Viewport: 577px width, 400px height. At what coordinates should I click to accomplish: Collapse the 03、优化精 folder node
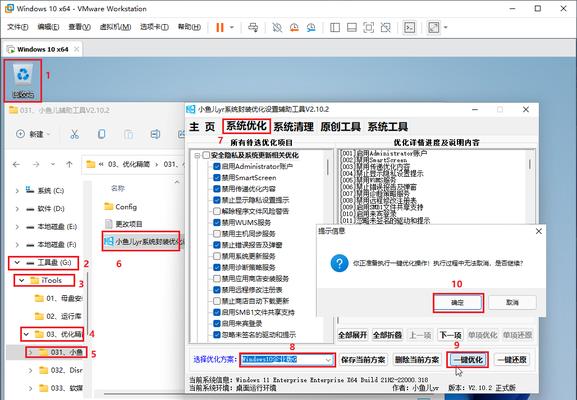26,334
